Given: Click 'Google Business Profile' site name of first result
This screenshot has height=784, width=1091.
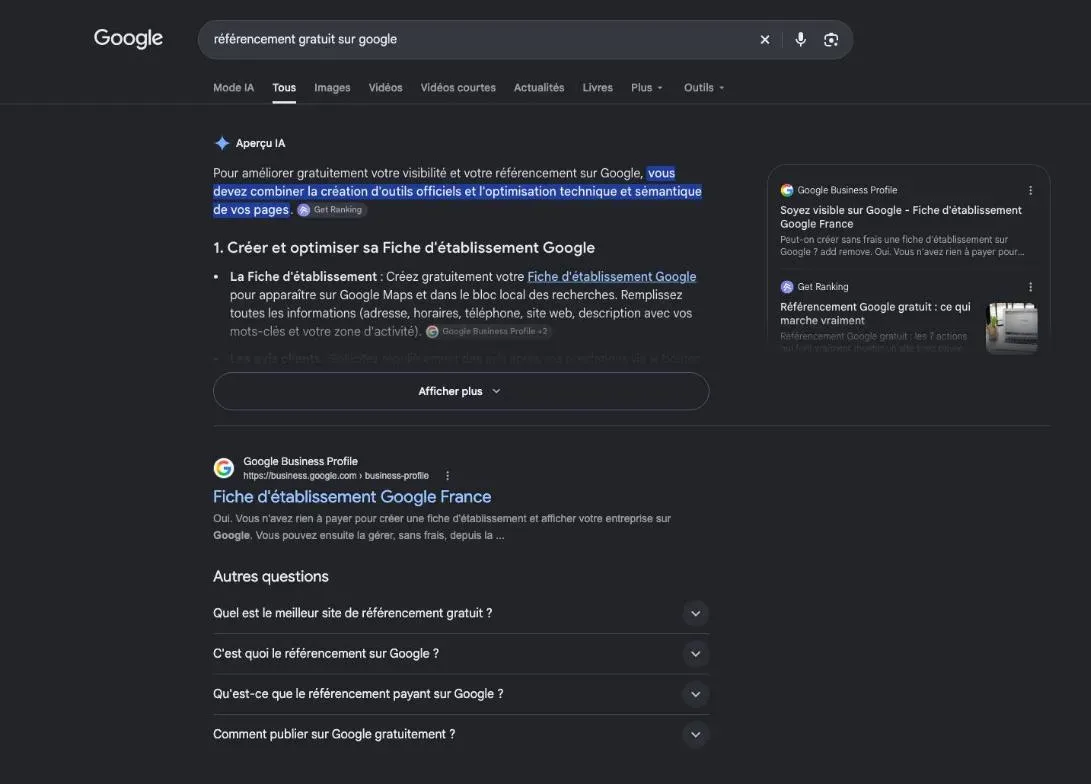Looking at the screenshot, I should tap(300, 461).
